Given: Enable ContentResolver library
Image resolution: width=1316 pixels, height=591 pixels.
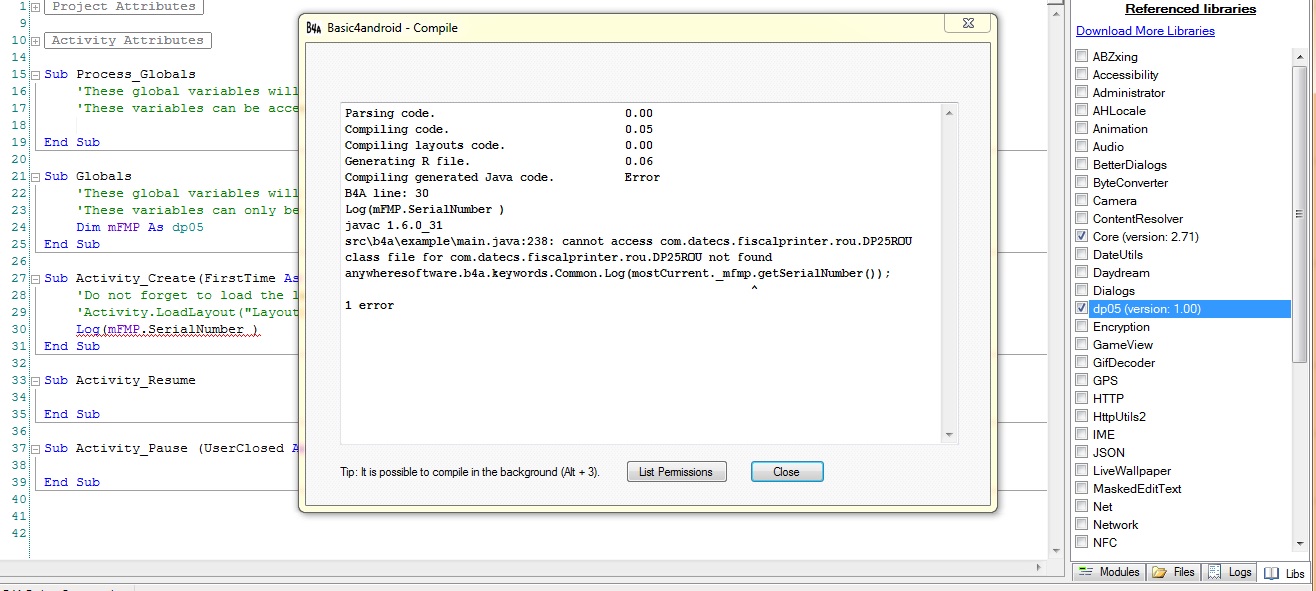Looking at the screenshot, I should 1082,219.
